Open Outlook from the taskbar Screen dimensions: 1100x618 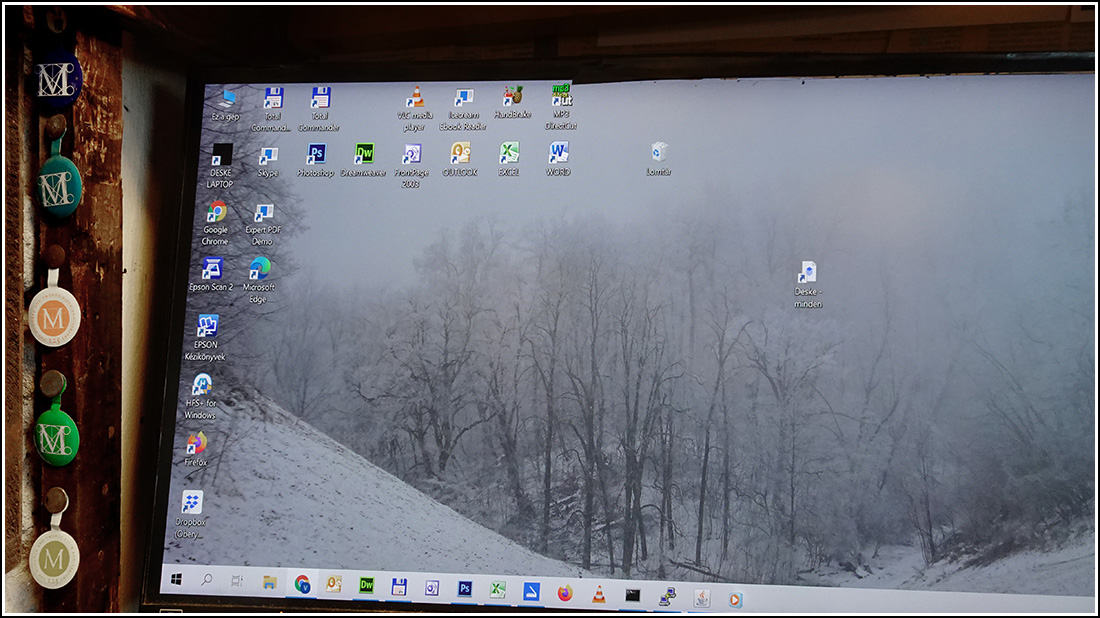point(334,584)
